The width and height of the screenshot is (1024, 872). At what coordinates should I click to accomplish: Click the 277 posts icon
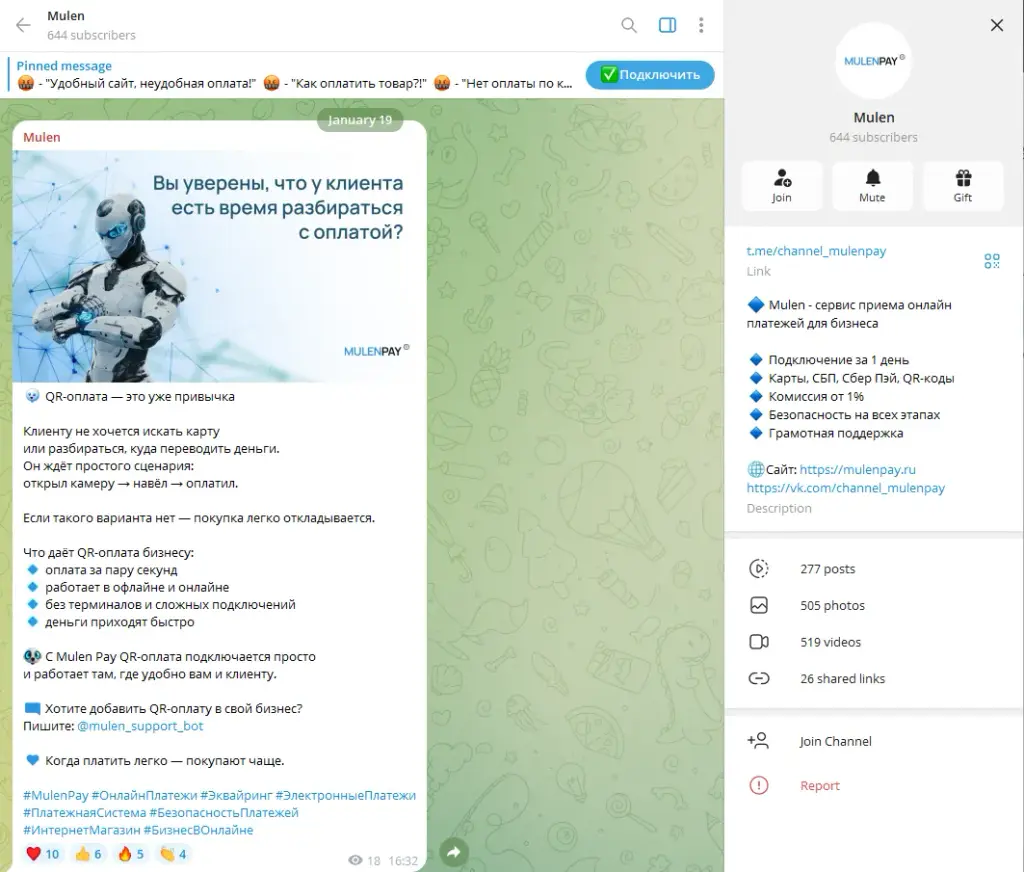point(759,569)
